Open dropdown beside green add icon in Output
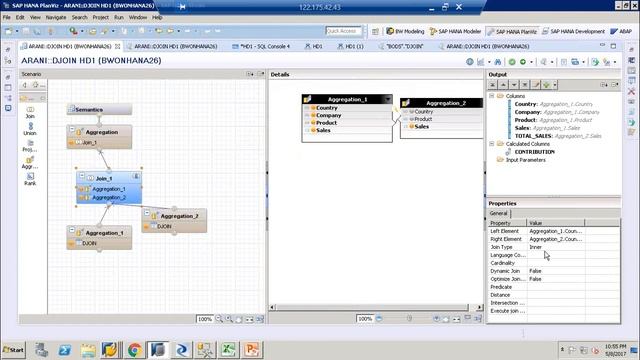 click(555, 85)
